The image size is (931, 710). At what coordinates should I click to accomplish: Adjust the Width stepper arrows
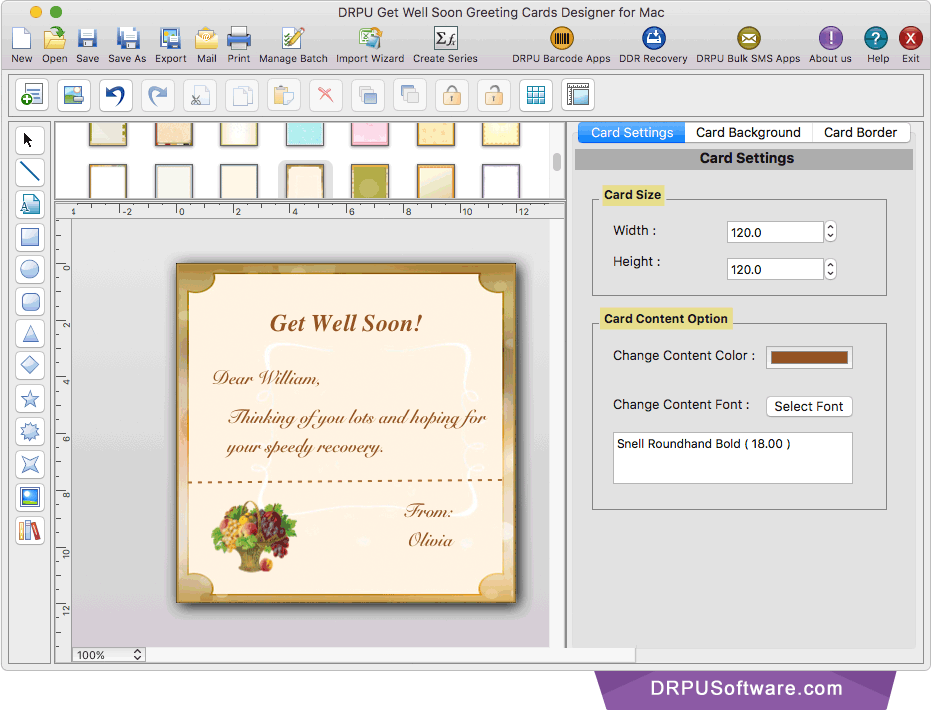(x=831, y=232)
